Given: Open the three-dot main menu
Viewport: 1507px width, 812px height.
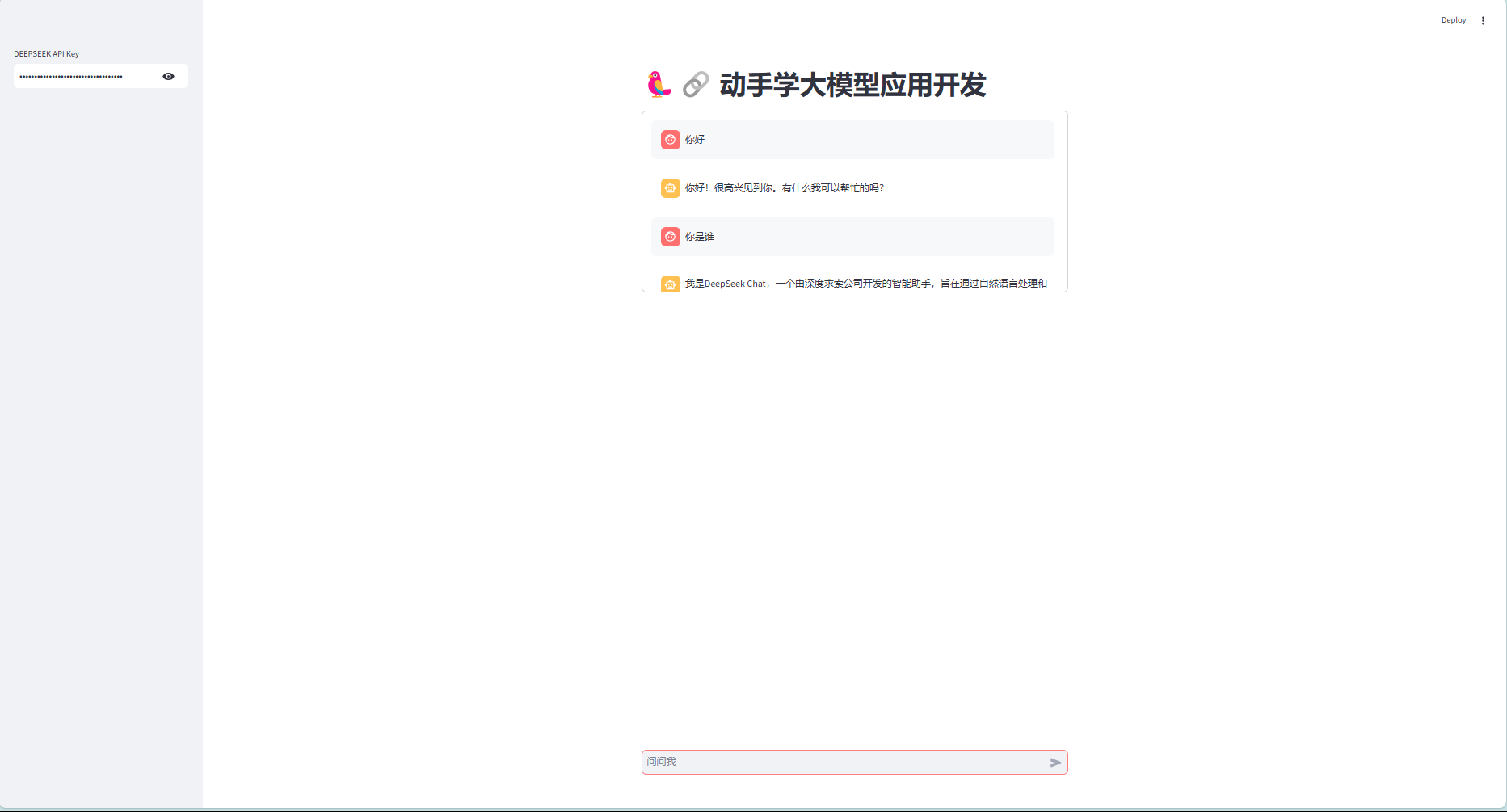Looking at the screenshot, I should (1483, 20).
